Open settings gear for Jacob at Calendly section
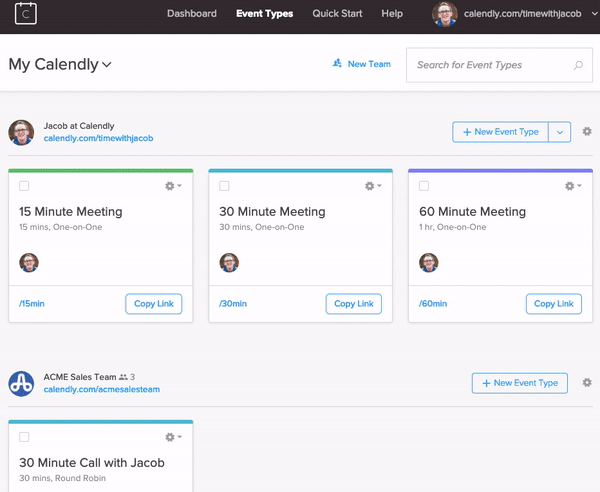The height and width of the screenshot is (492, 600). (587, 132)
